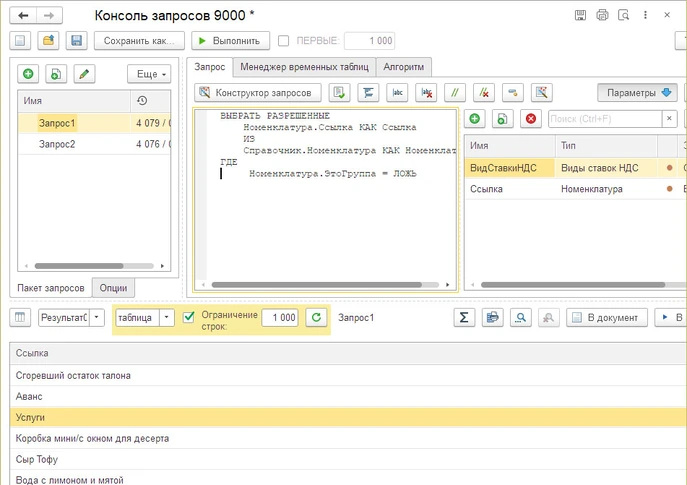Image resolution: width=687 pixels, height=485 pixels.
Task: Copy query icon in batch panel
Action: pyautogui.click(x=56, y=74)
